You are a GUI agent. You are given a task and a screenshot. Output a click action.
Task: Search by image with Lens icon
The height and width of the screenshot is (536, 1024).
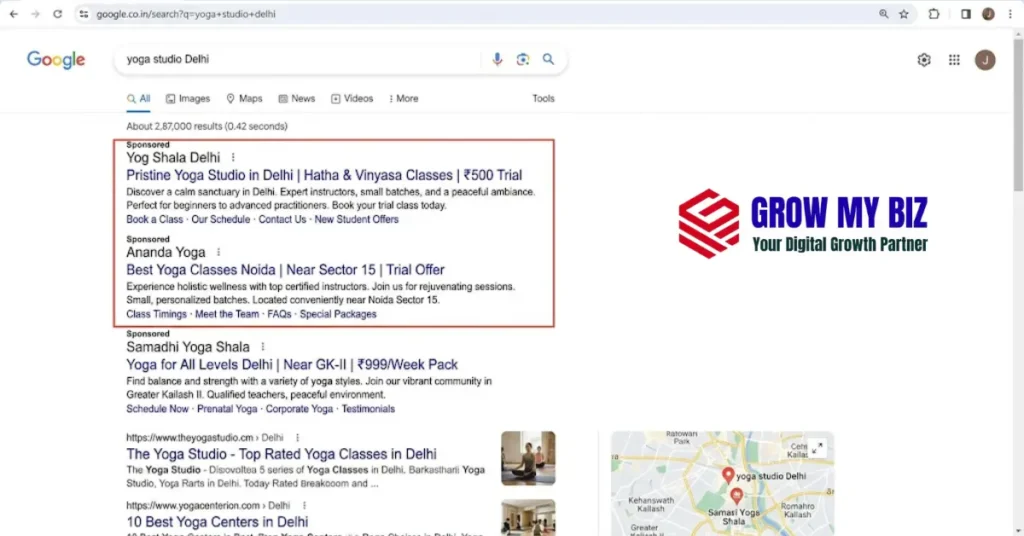click(x=522, y=59)
